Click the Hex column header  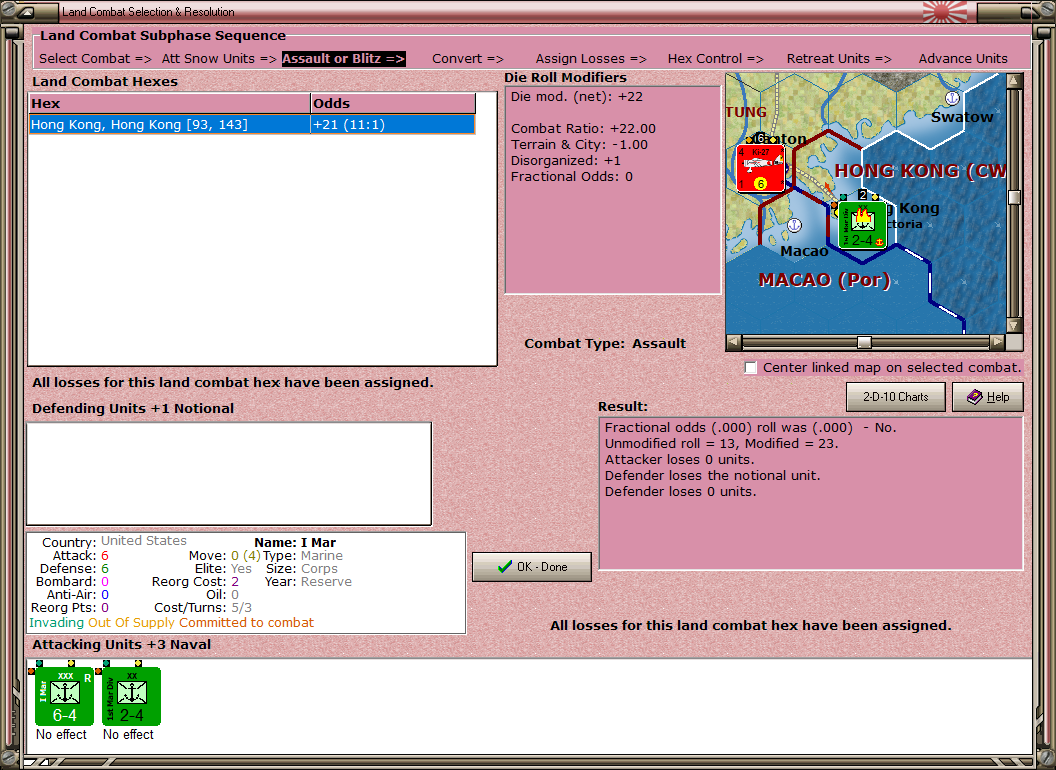170,104
